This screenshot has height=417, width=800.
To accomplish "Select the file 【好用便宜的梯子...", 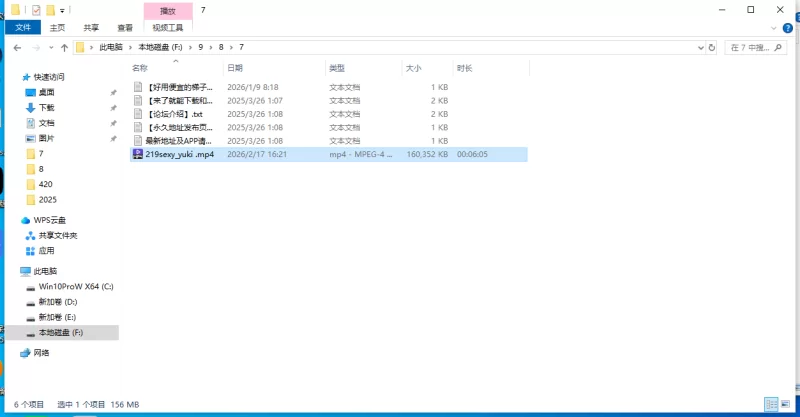I will click(x=179, y=87).
